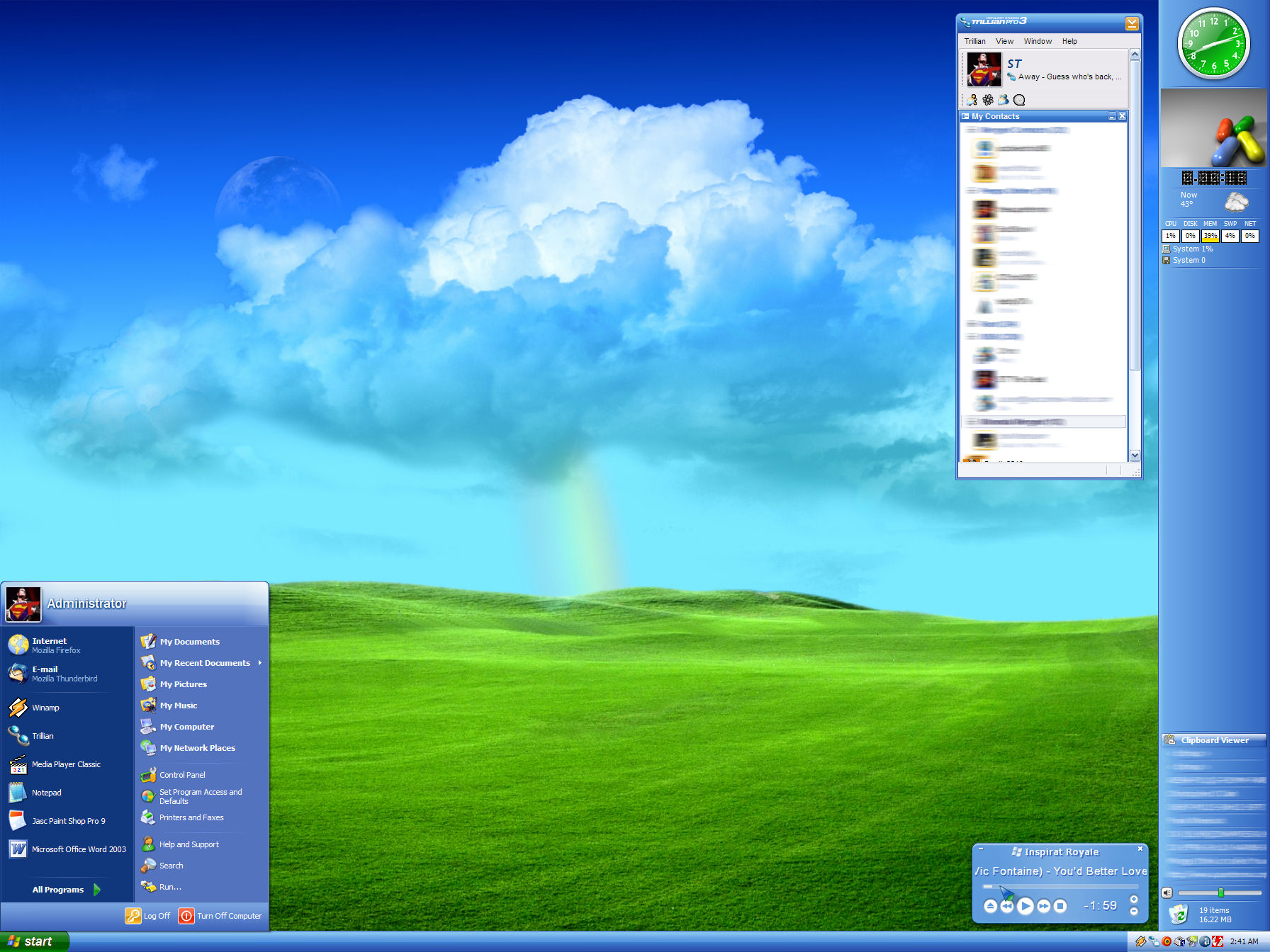Click the fourth round connection icon in Trillian
Image resolution: width=1270 pixels, height=952 pixels.
click(x=1019, y=100)
